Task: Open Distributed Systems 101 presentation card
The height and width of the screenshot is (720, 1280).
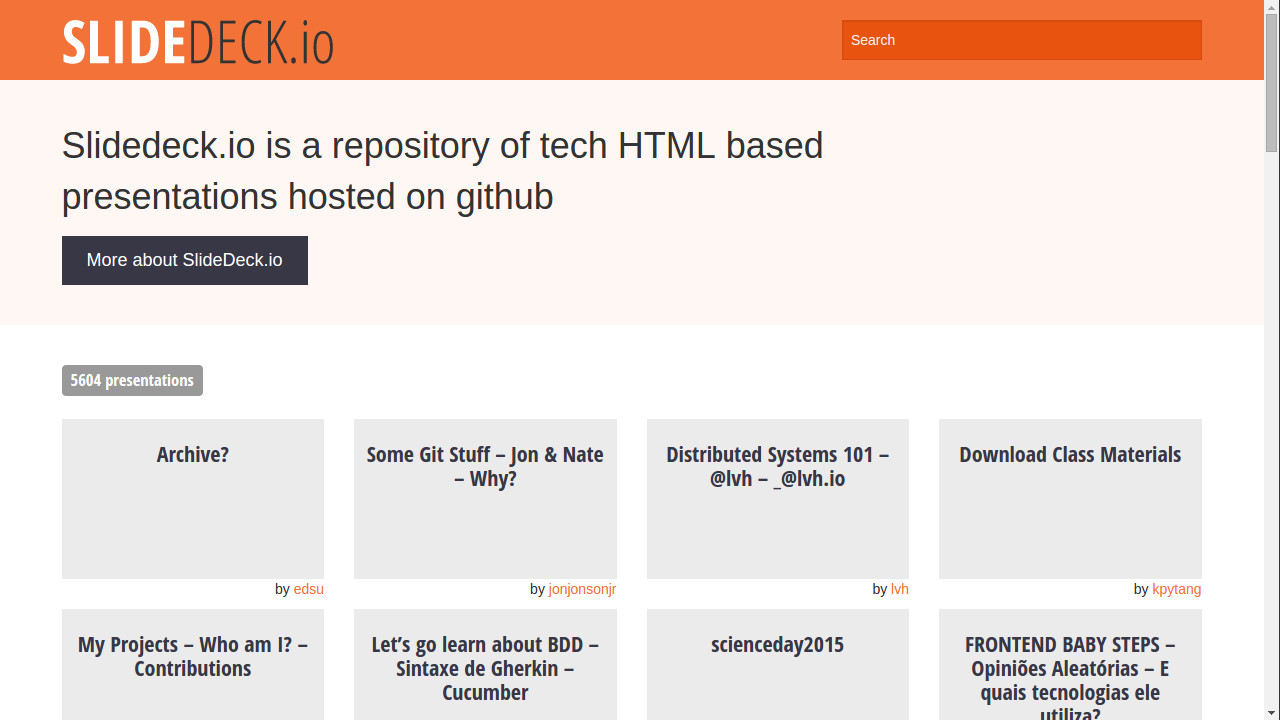Action: [x=778, y=499]
